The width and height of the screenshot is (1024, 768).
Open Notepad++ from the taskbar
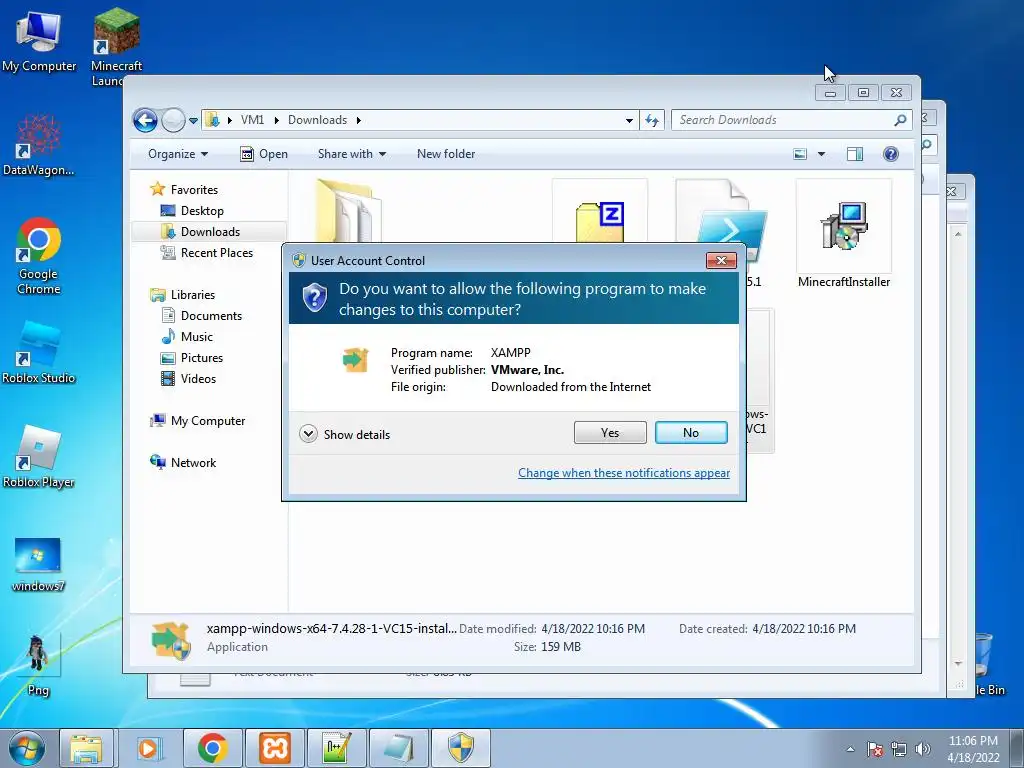(x=337, y=748)
